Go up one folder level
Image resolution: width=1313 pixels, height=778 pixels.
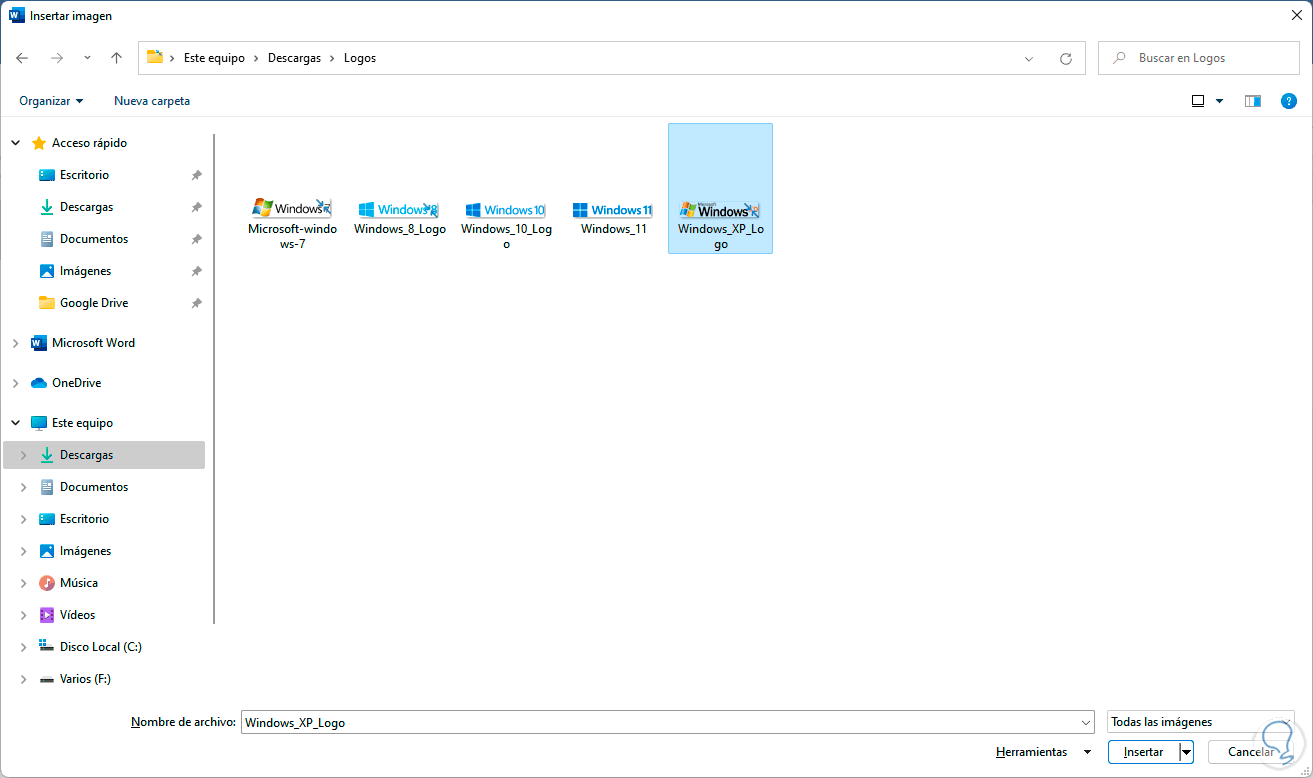coord(116,58)
